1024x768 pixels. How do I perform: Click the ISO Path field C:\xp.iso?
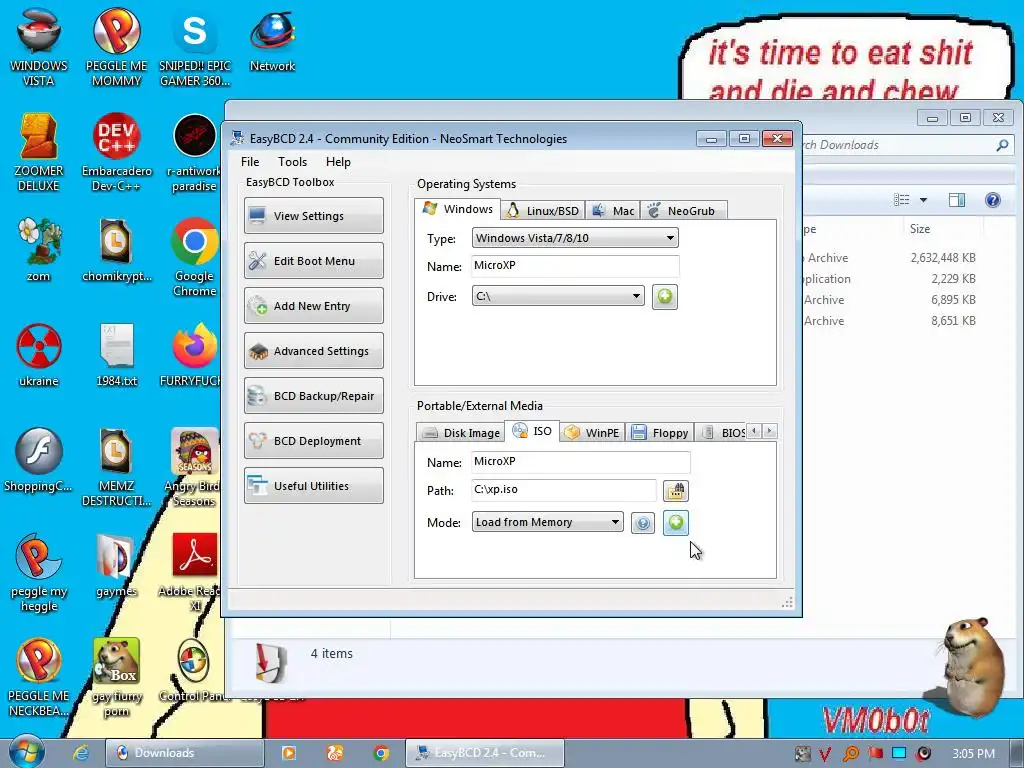coord(564,490)
